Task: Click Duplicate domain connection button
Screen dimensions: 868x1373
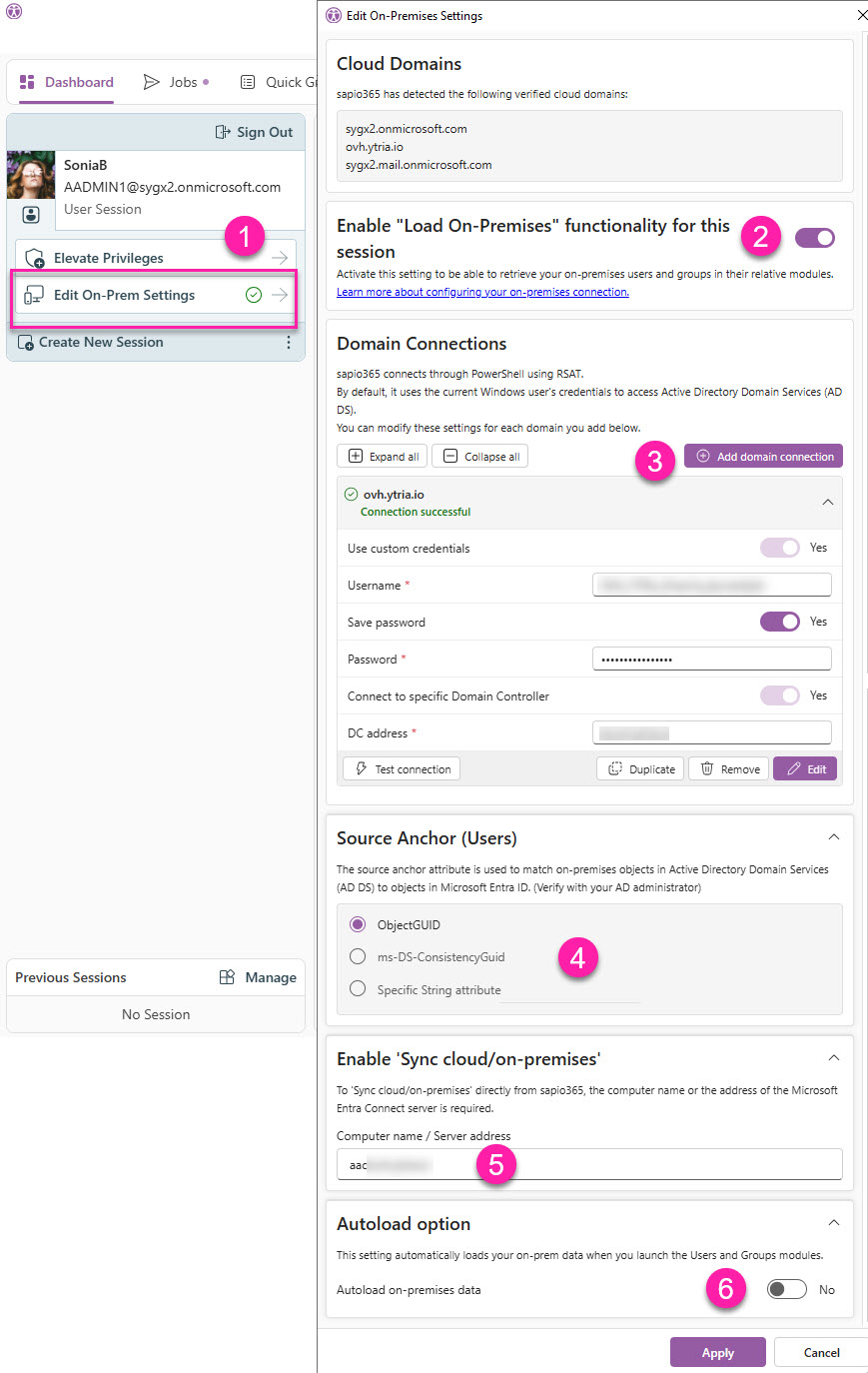Action: point(640,769)
